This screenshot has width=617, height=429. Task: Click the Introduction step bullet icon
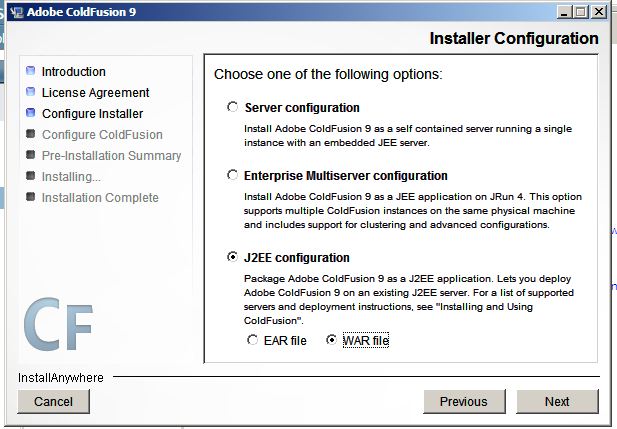31,72
